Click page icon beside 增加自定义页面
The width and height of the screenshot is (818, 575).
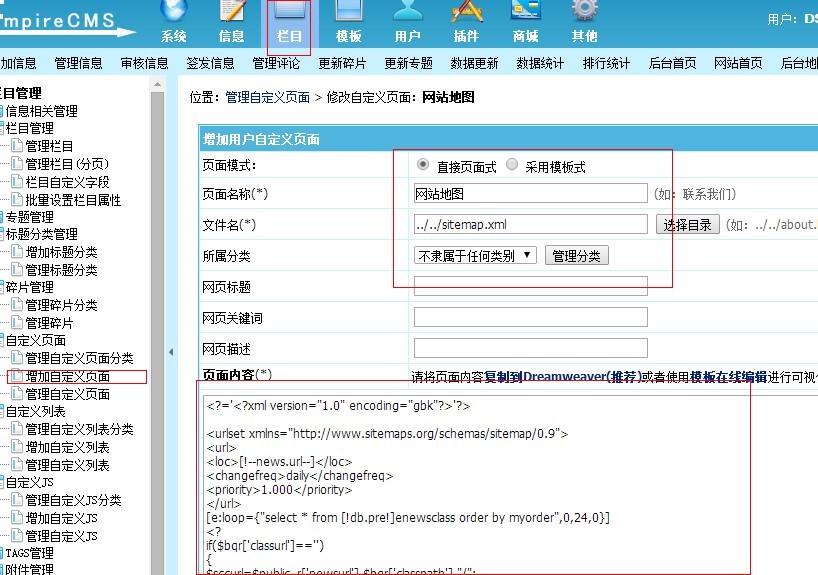[x=17, y=376]
